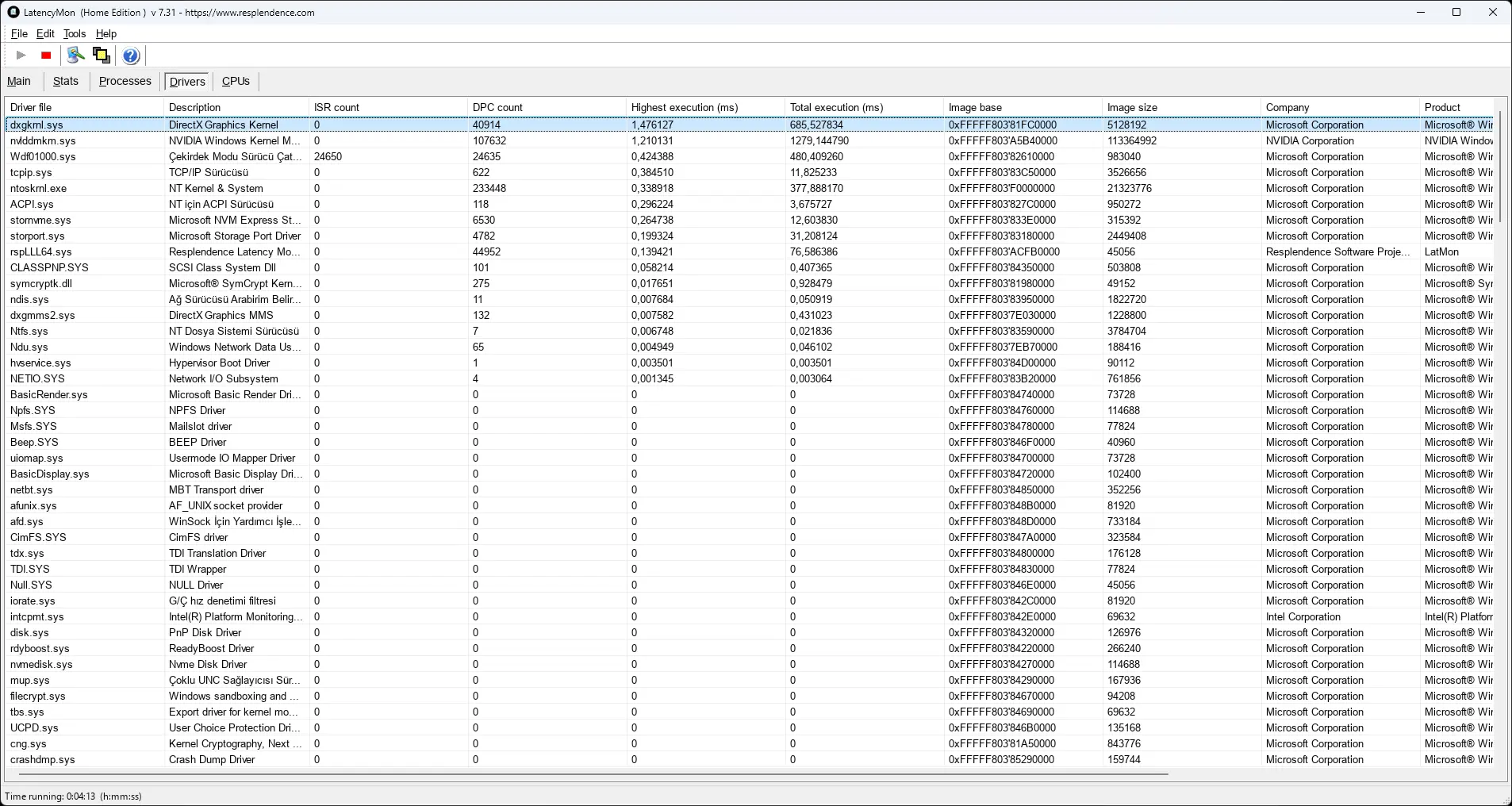
Task: Select the ntoskrnl.exe row
Action: pyautogui.click(x=749, y=188)
